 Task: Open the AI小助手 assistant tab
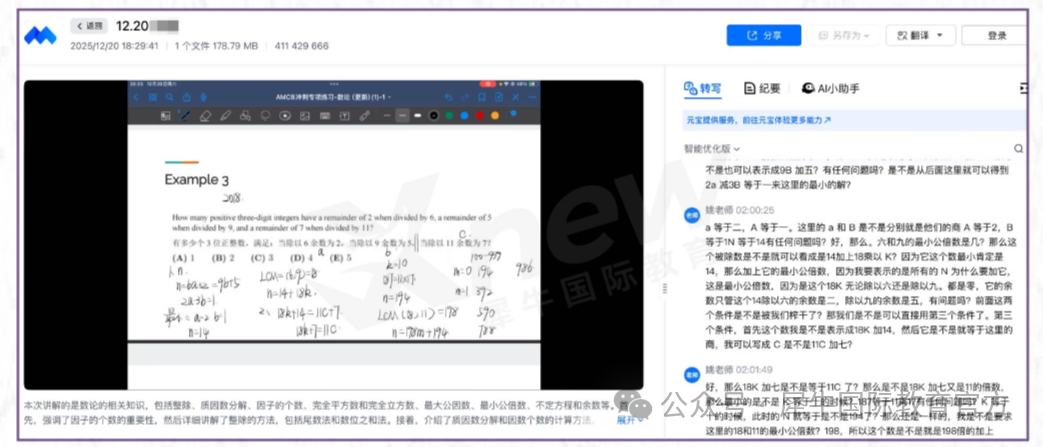point(830,88)
